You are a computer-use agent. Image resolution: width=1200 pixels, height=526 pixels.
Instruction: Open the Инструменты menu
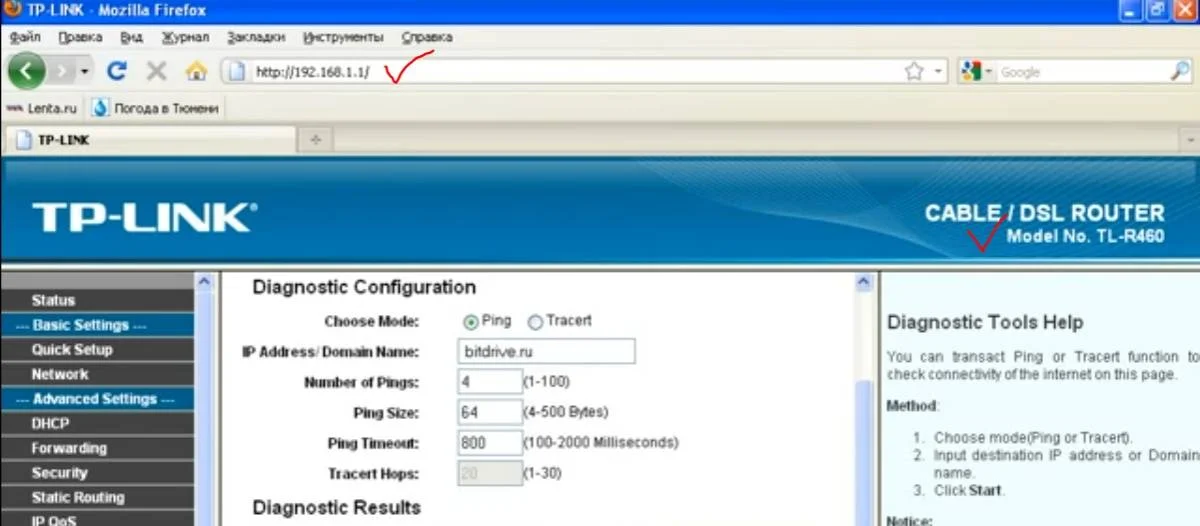point(343,37)
